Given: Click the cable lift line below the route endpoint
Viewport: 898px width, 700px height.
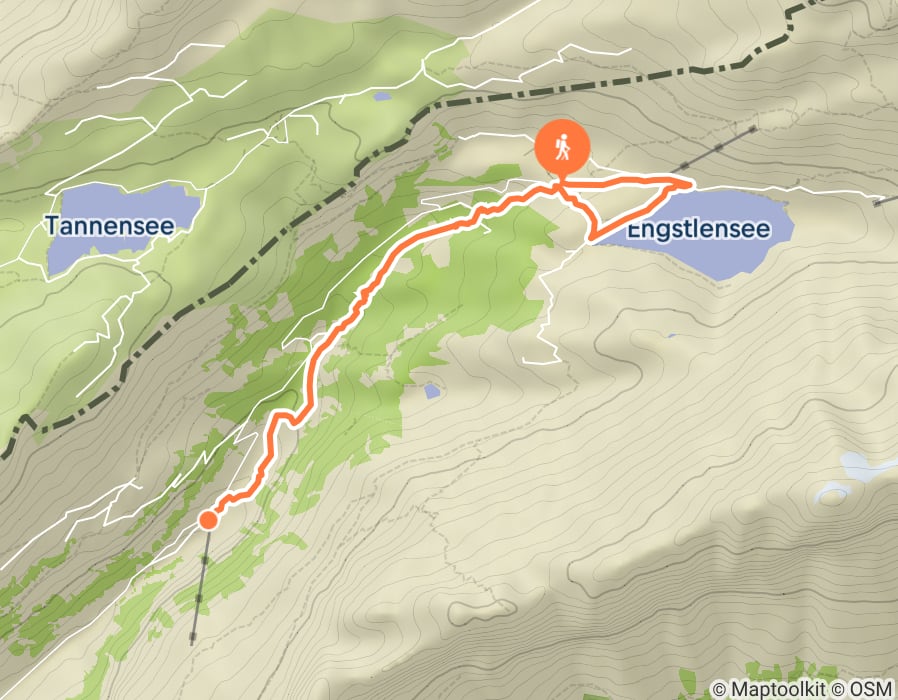Looking at the screenshot, I should (200, 584).
